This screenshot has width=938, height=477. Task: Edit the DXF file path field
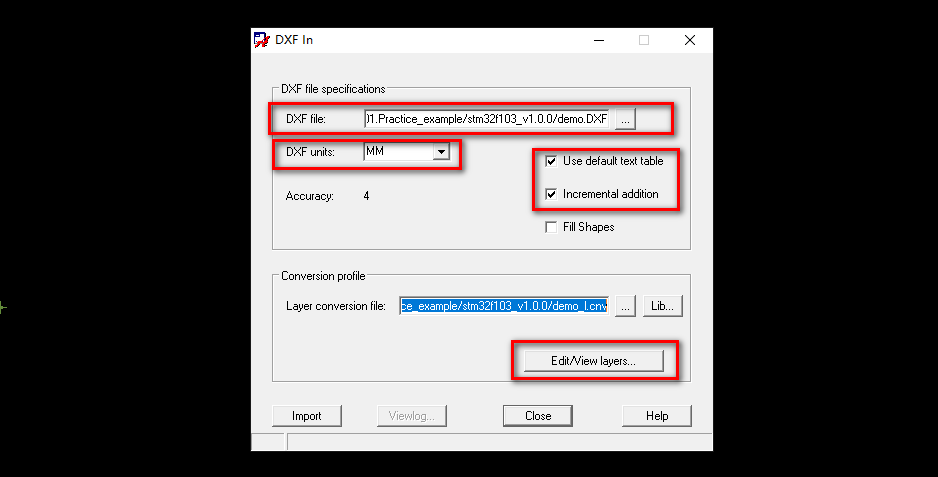(486, 119)
